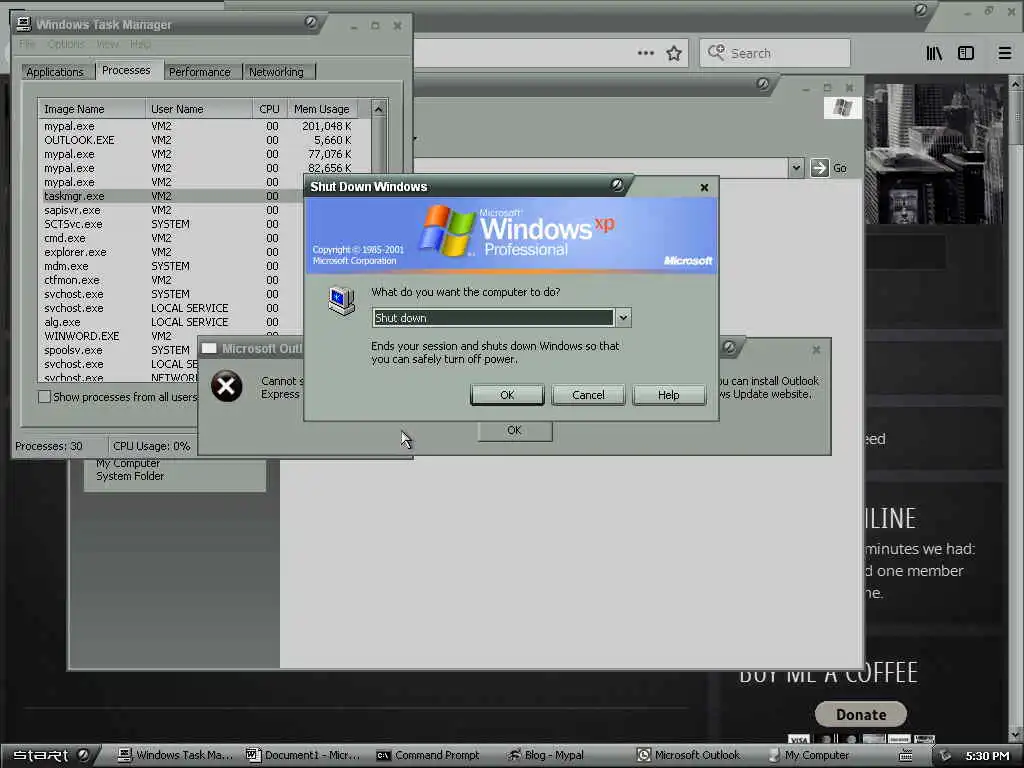Enable Show processes from all users checkbox

[44, 396]
